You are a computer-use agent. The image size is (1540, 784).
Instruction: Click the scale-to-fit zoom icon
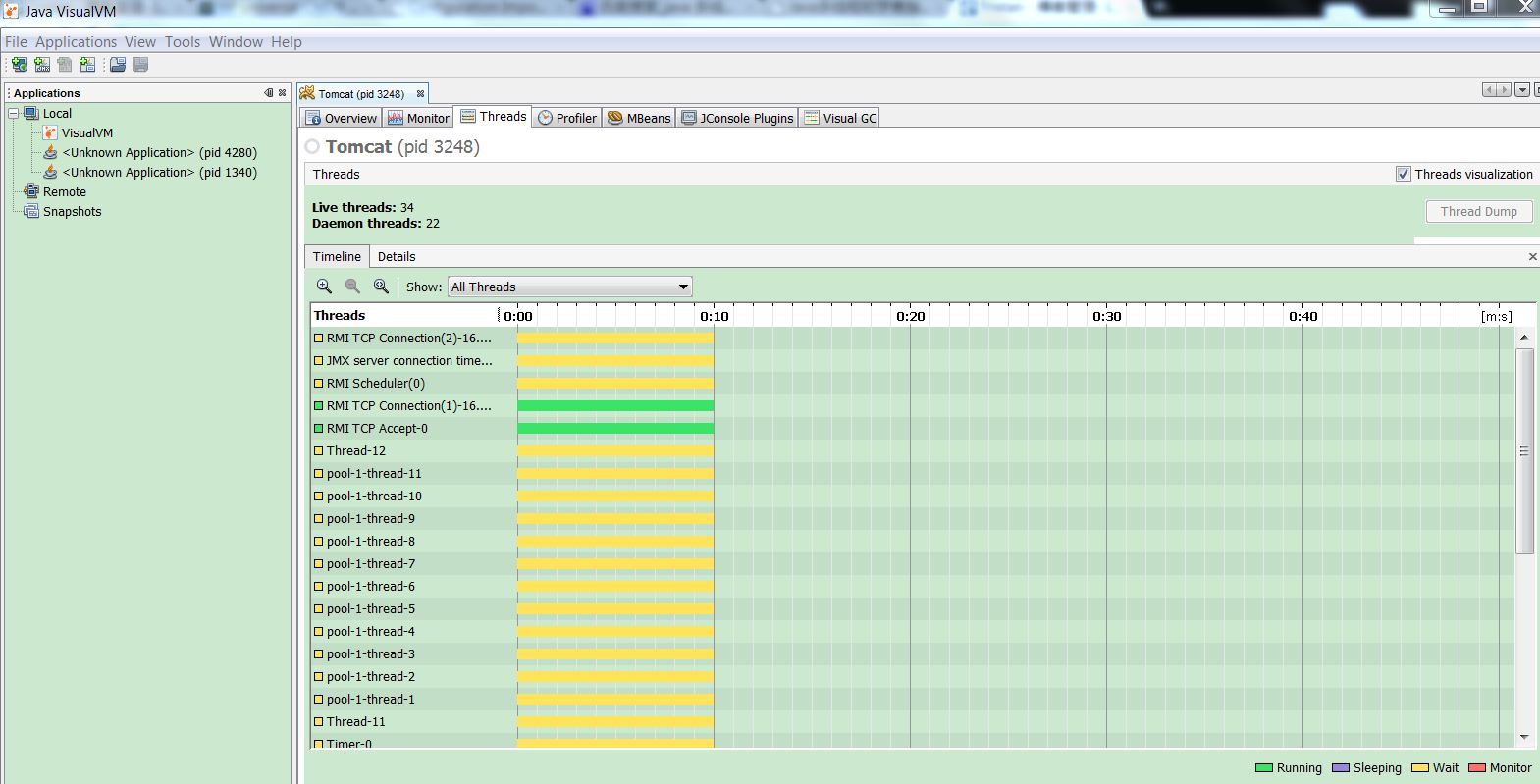(x=381, y=287)
